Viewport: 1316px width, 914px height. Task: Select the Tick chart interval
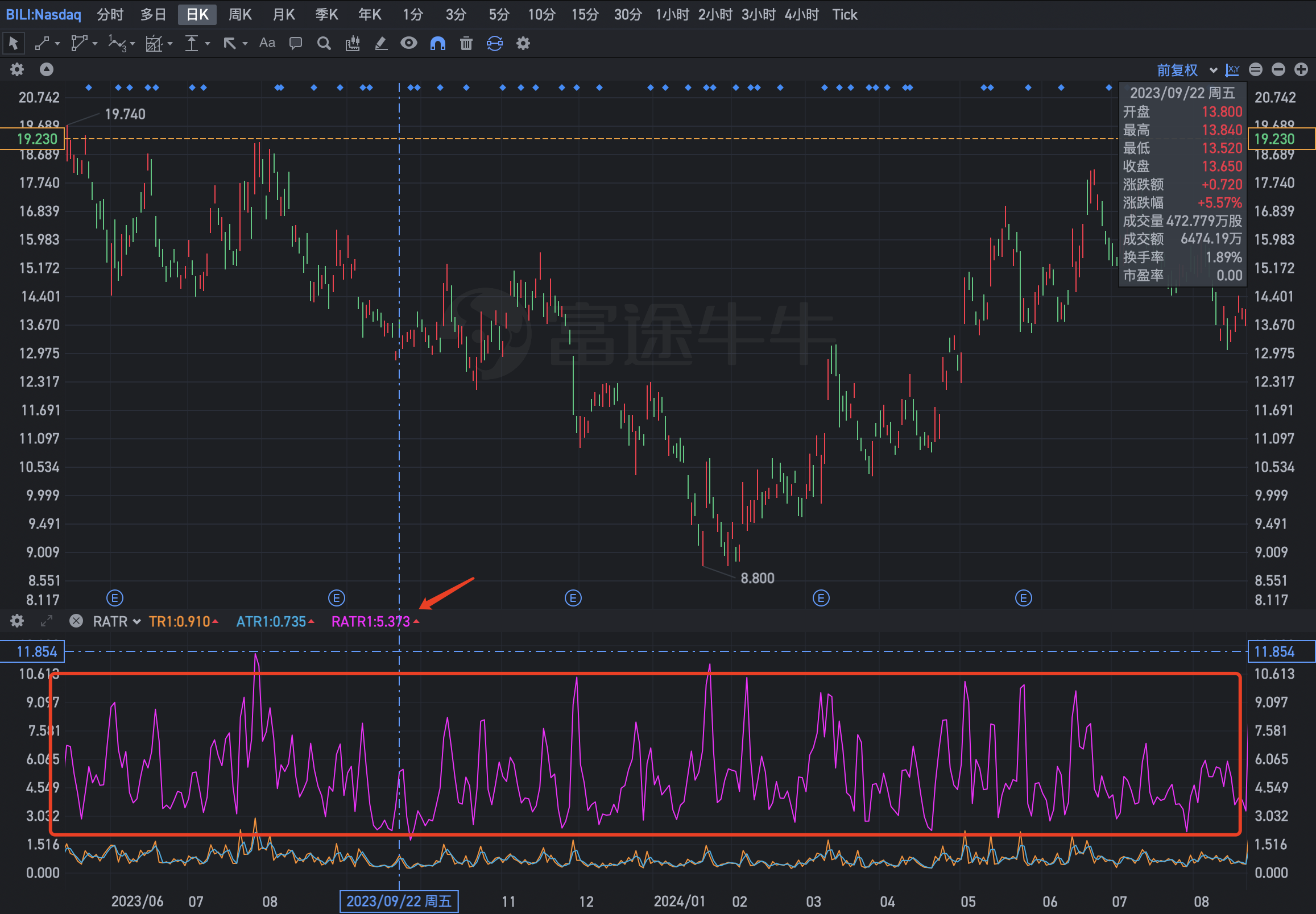tap(845, 14)
